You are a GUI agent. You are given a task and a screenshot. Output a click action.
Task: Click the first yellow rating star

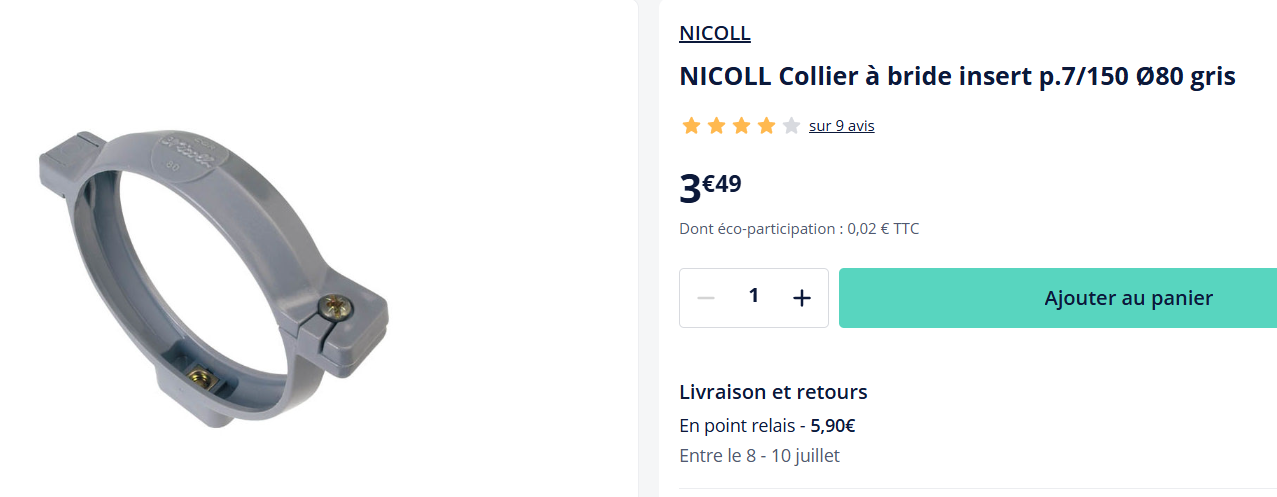click(x=691, y=126)
